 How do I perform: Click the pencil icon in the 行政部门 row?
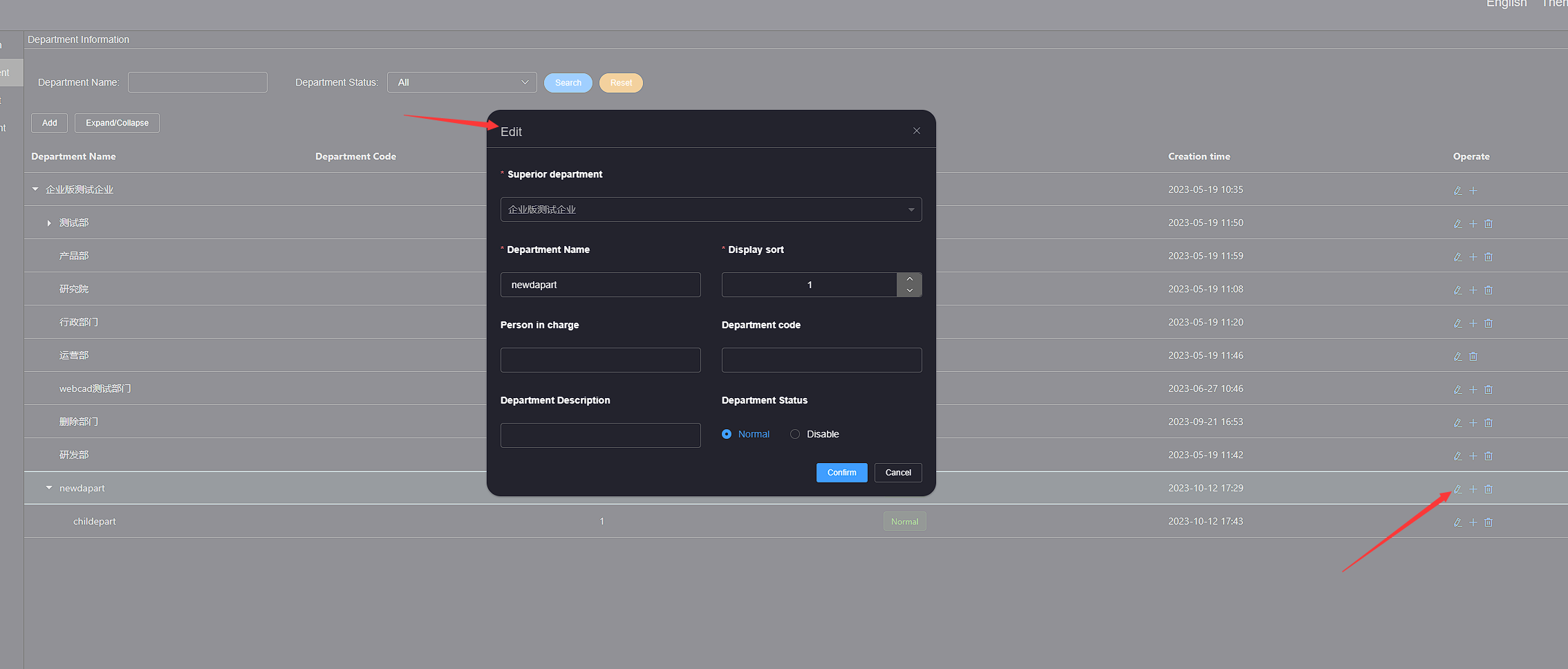click(1457, 323)
